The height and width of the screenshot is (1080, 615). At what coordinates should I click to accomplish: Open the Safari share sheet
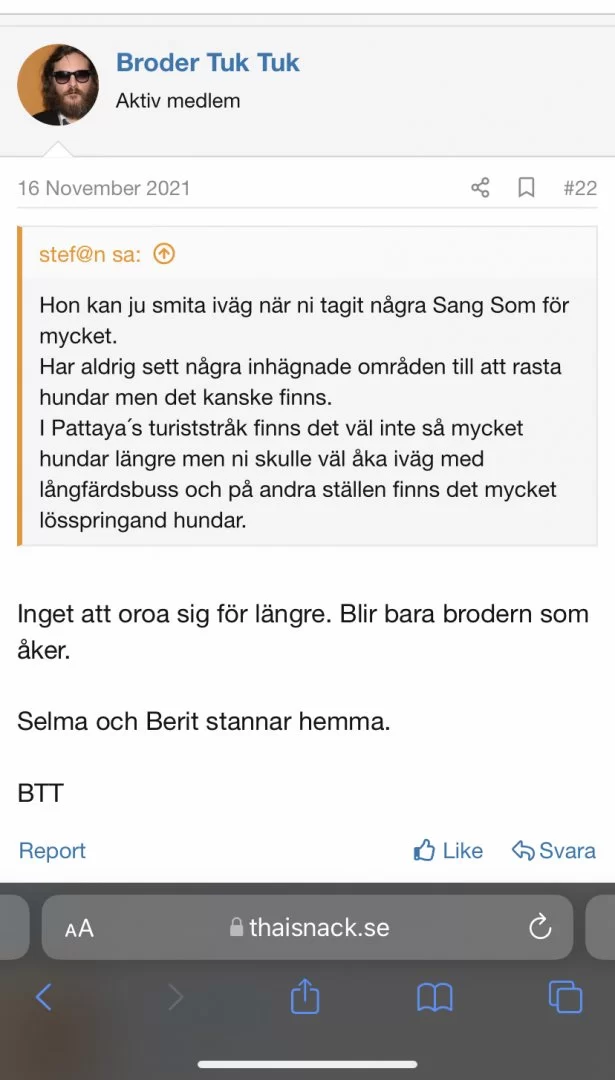click(305, 995)
